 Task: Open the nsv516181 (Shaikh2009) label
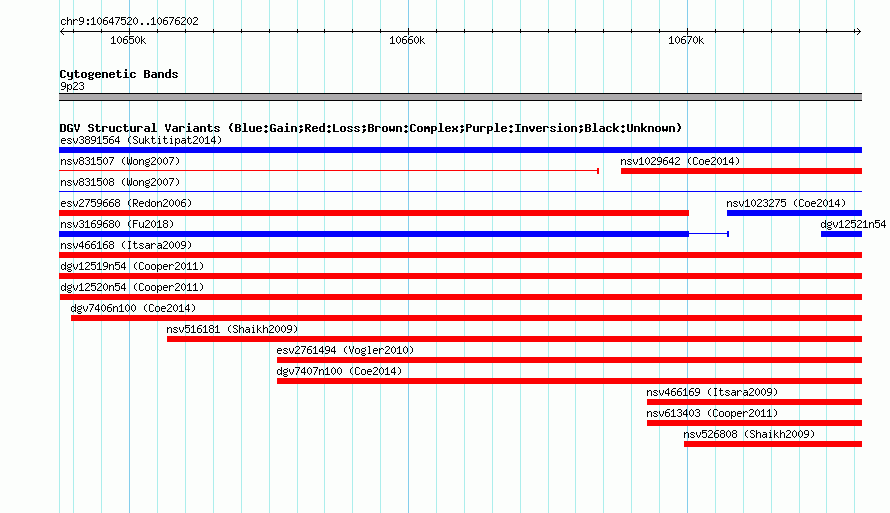click(232, 329)
